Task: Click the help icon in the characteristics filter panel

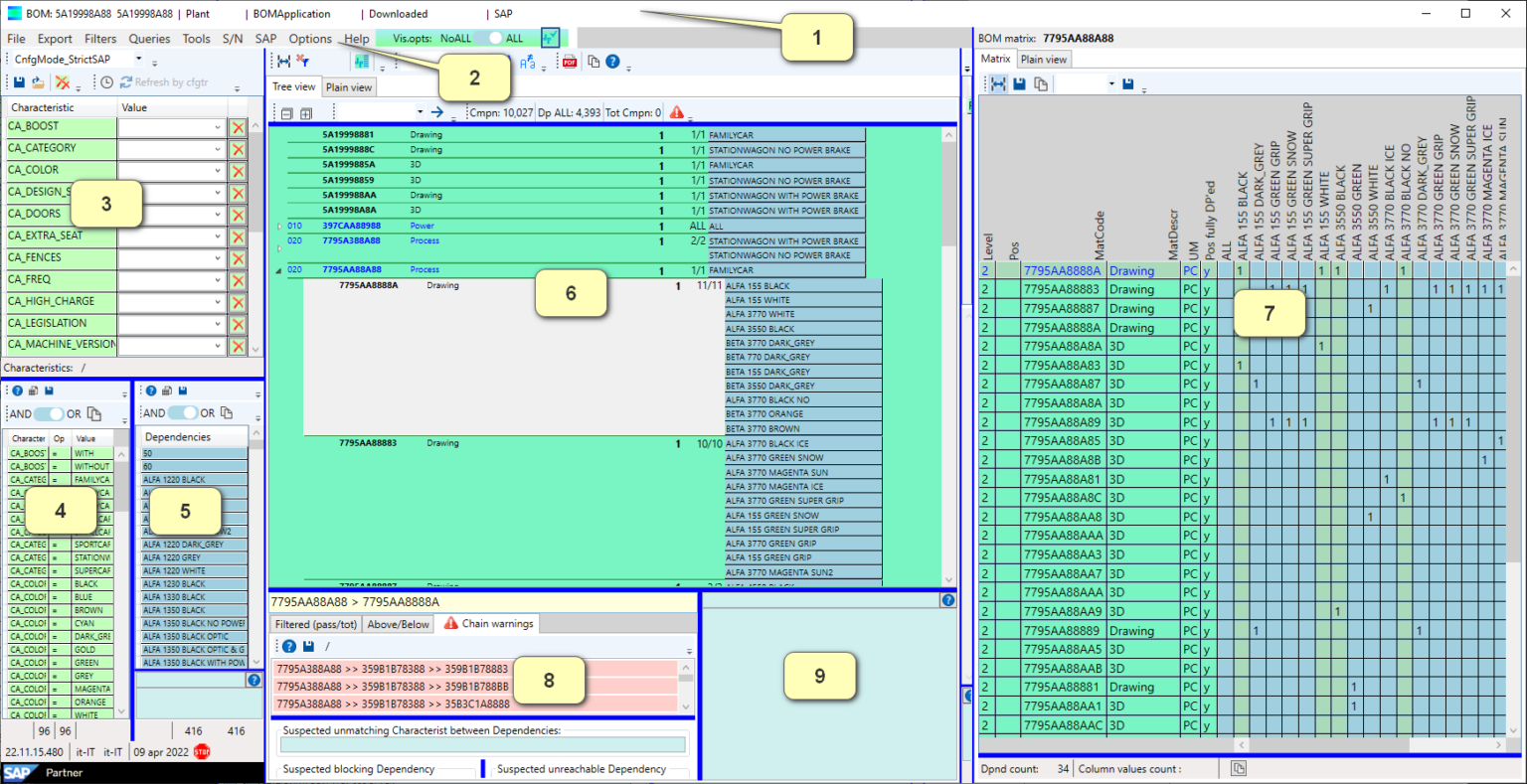Action: (17, 392)
